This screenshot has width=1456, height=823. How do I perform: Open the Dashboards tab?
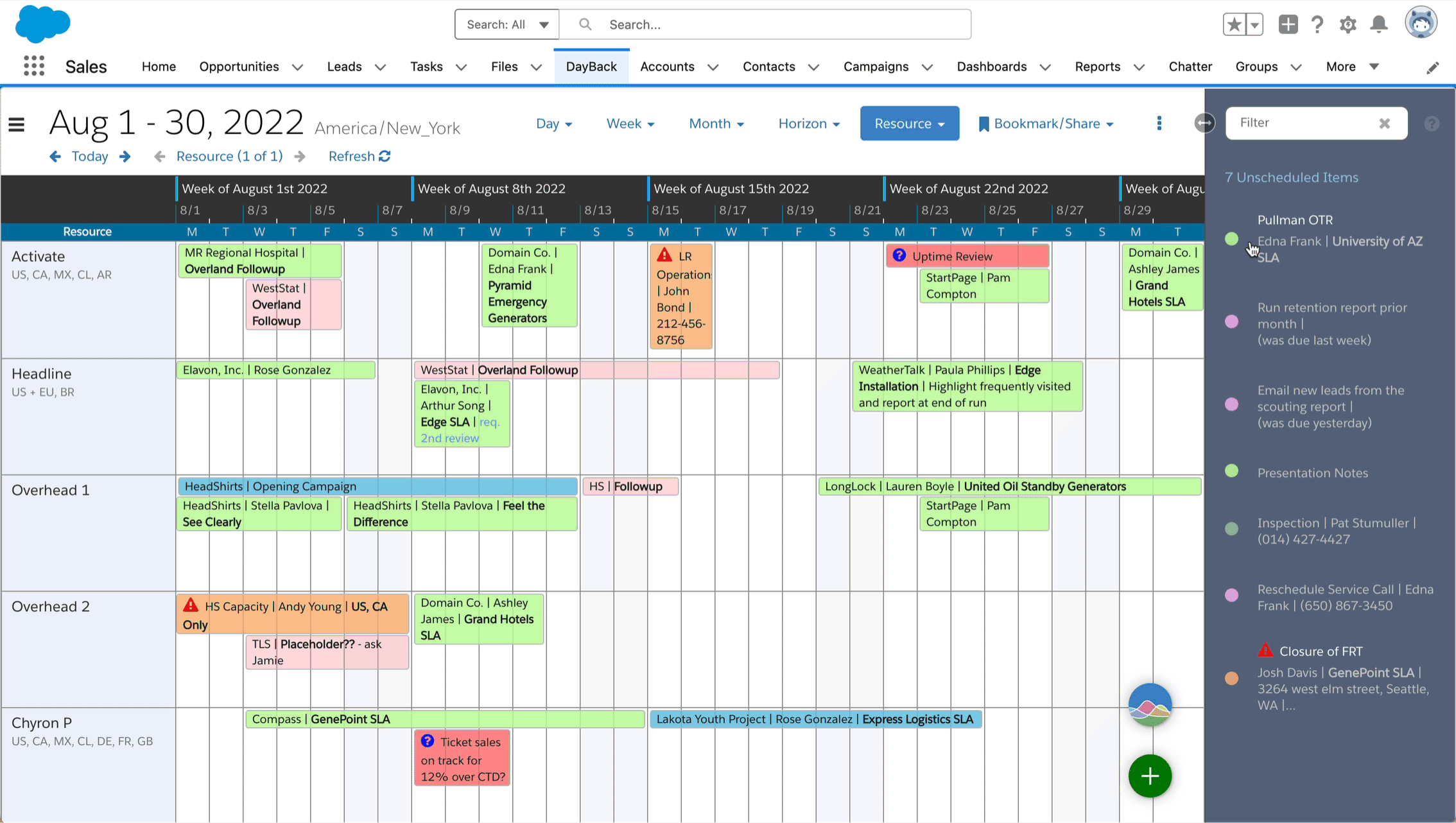pos(992,67)
